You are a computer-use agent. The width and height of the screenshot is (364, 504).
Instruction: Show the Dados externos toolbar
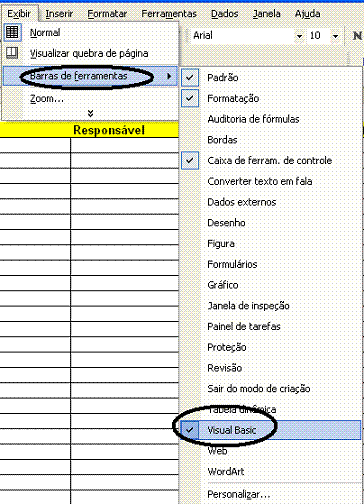(271, 202)
